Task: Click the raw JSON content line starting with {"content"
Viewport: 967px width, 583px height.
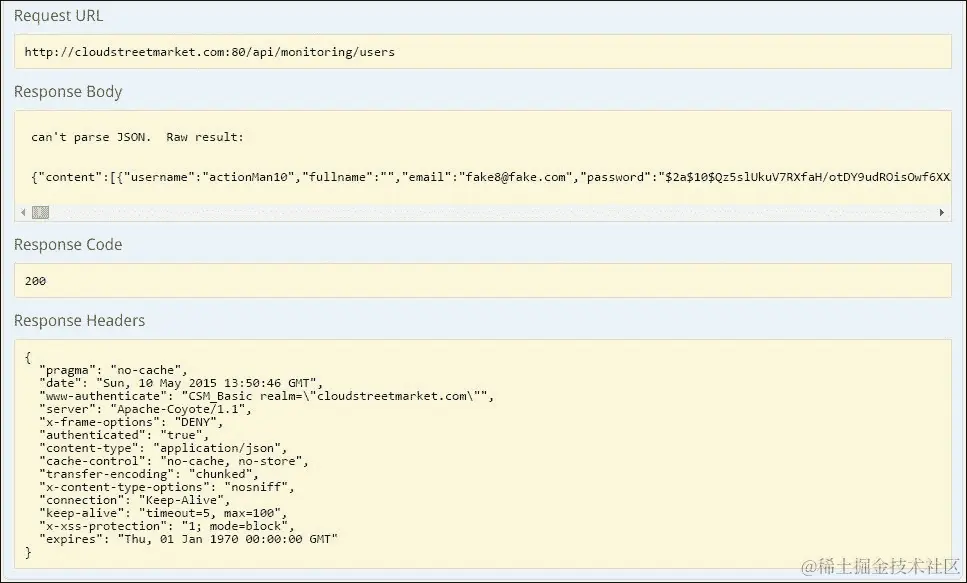Action: click(490, 177)
